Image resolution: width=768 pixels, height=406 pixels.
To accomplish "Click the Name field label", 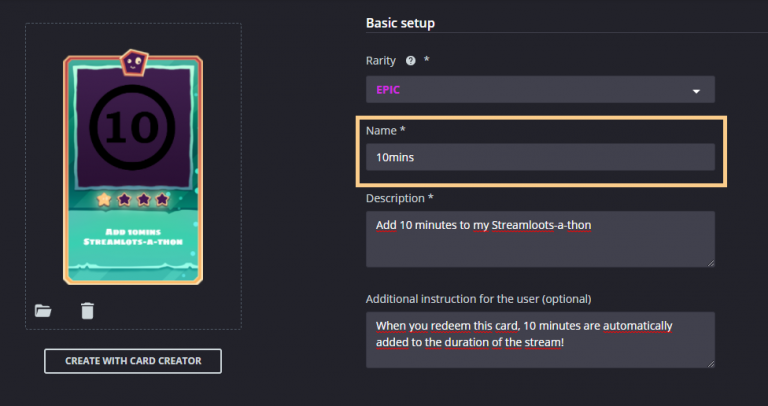I will coord(385,130).
